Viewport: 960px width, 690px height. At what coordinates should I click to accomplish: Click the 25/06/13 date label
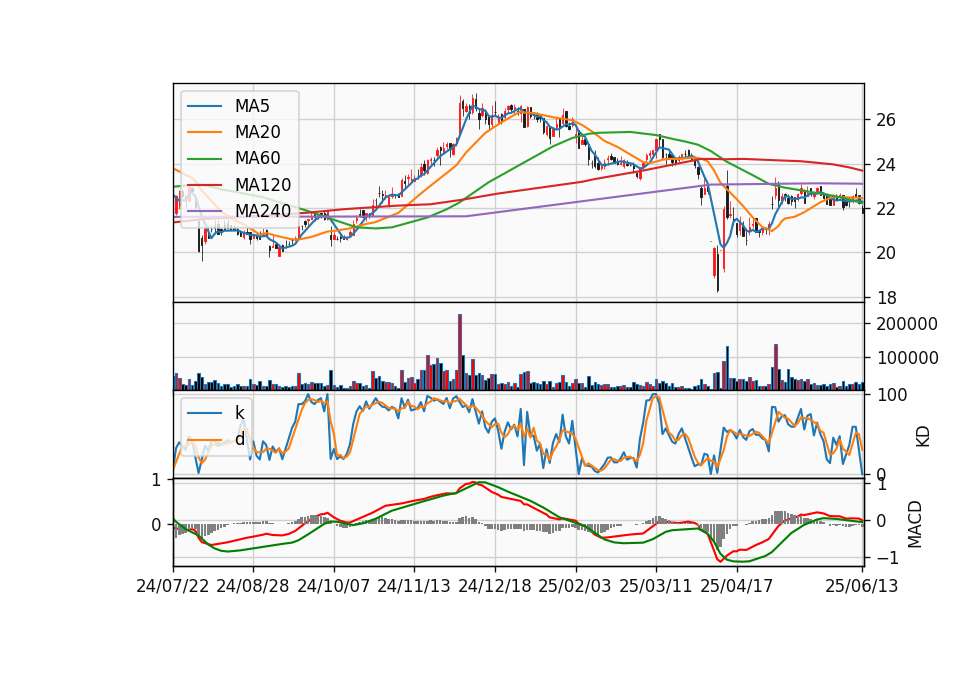click(x=862, y=586)
